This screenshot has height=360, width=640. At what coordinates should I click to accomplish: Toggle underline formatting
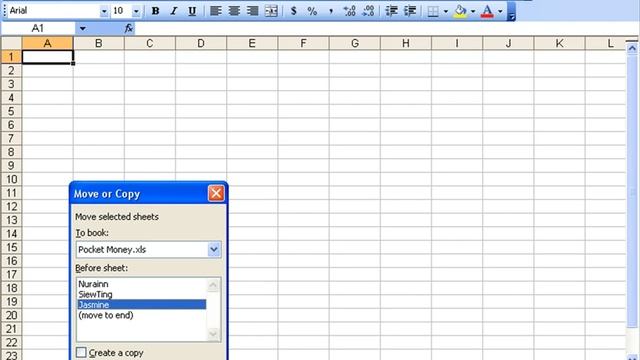[x=192, y=11]
